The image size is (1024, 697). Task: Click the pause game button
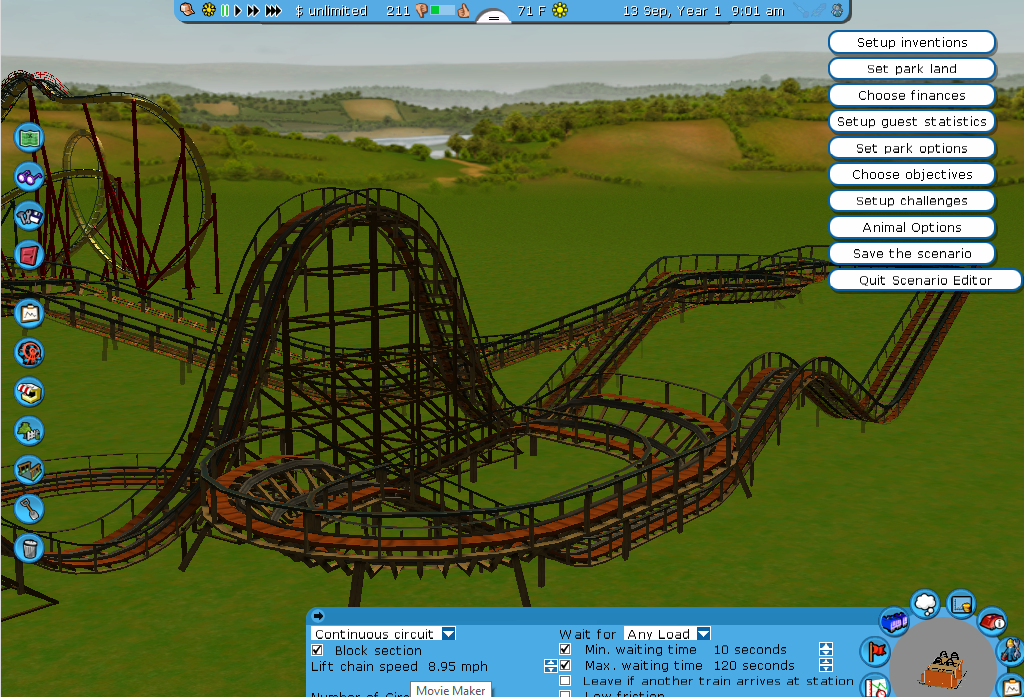(x=225, y=11)
